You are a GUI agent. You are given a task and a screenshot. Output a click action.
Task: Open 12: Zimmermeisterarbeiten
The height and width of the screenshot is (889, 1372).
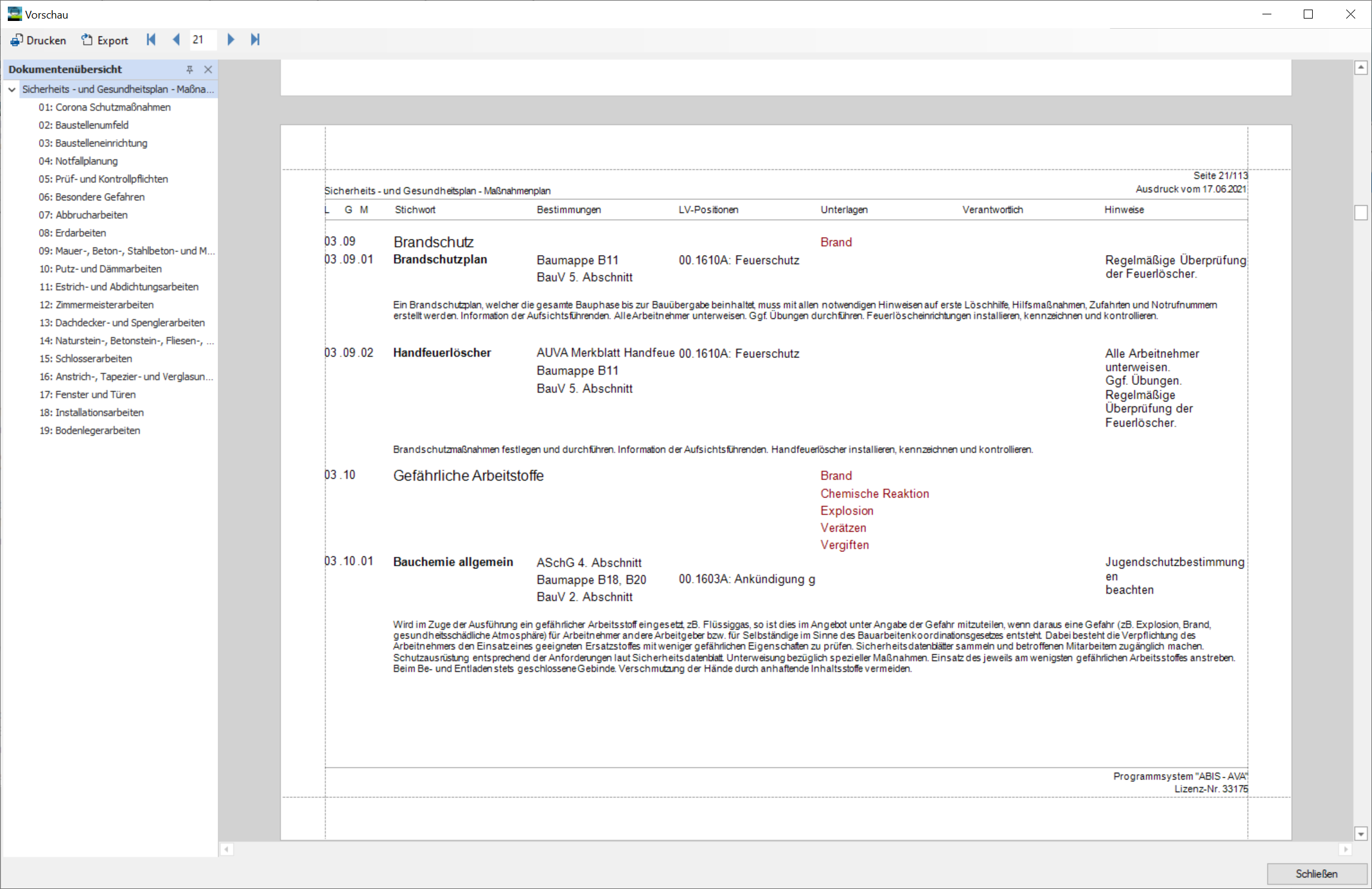pyautogui.click(x=96, y=305)
